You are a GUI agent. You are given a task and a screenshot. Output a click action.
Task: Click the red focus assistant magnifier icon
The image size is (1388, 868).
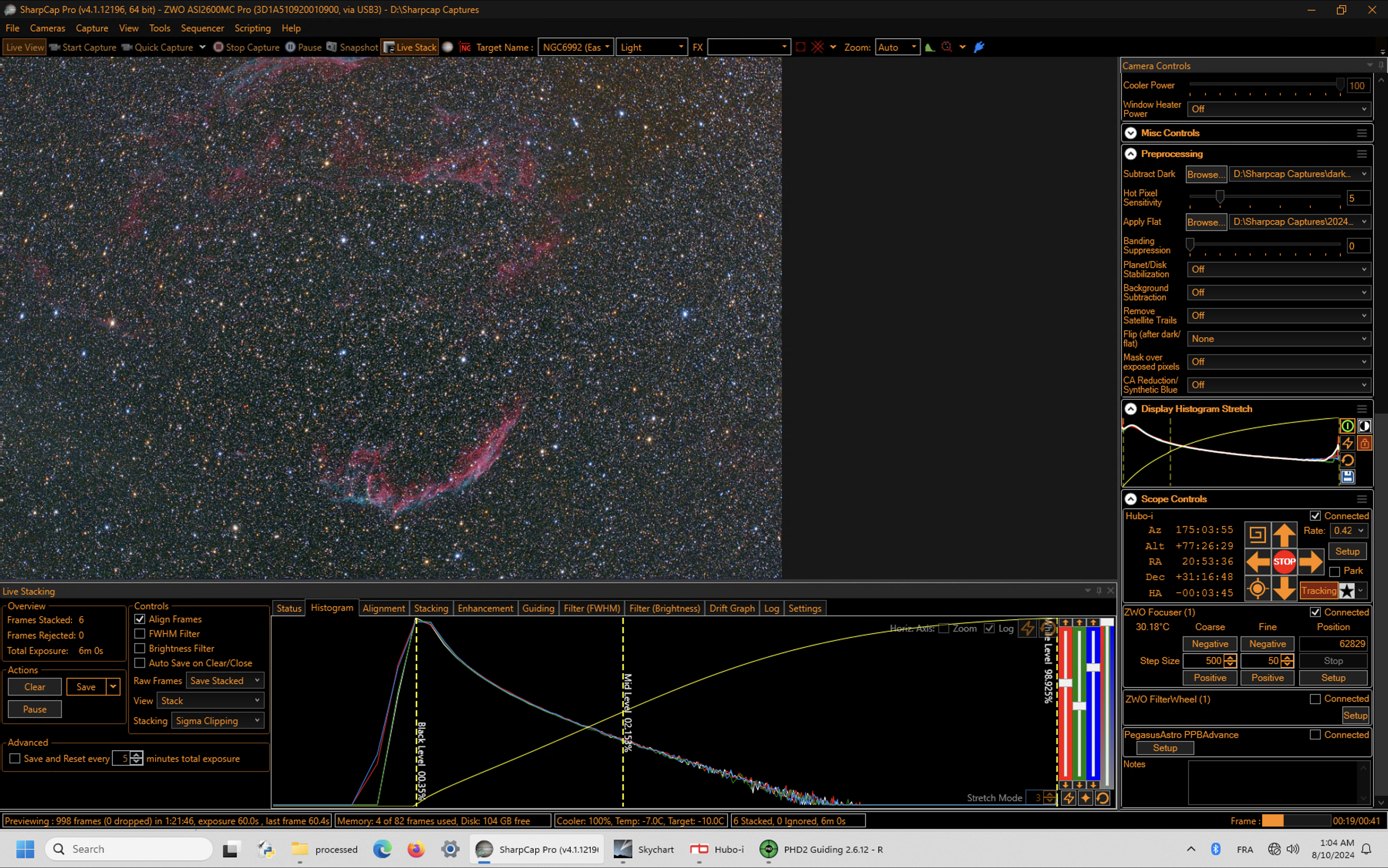pos(947,47)
